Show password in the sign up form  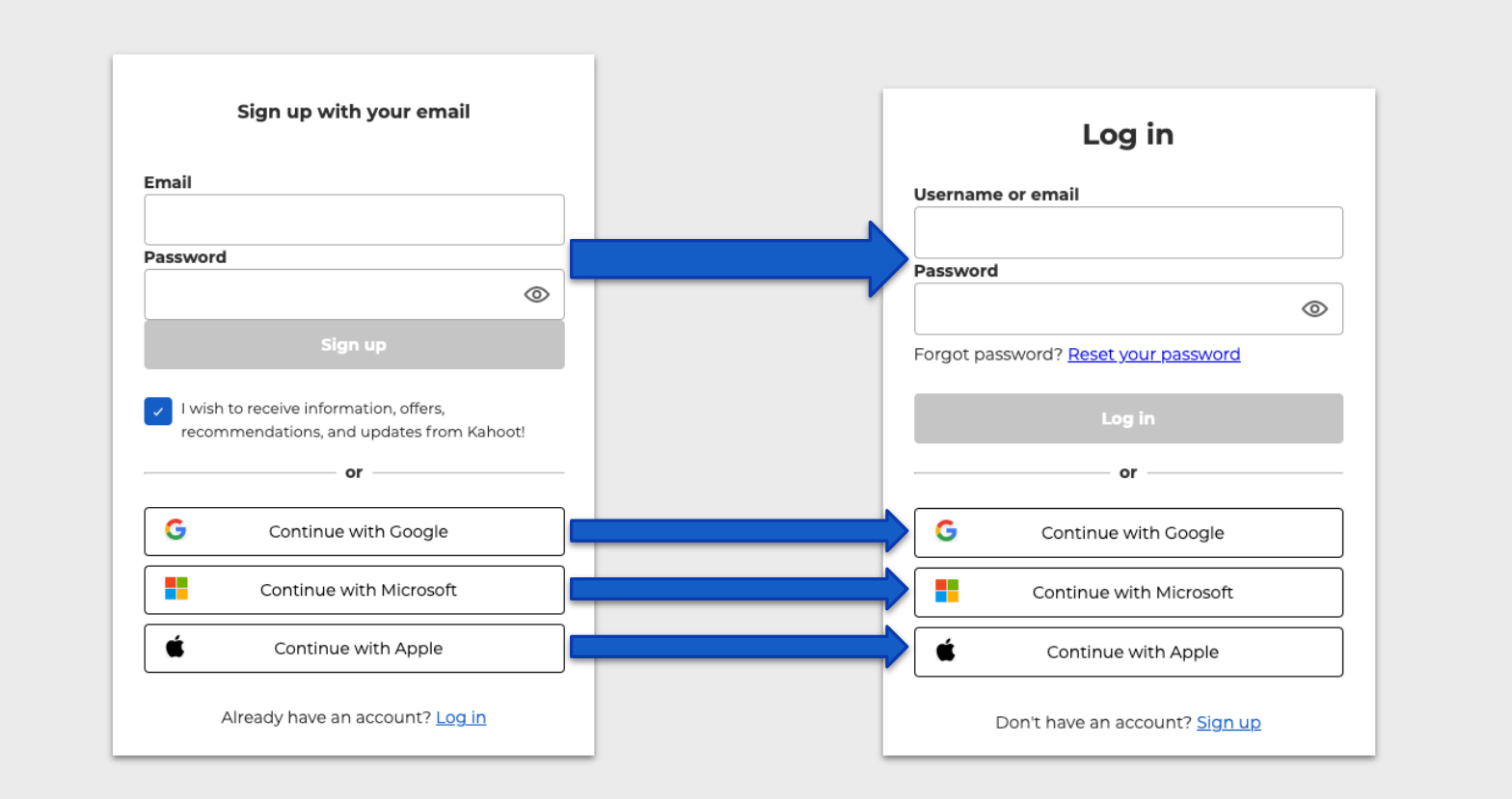(x=536, y=294)
